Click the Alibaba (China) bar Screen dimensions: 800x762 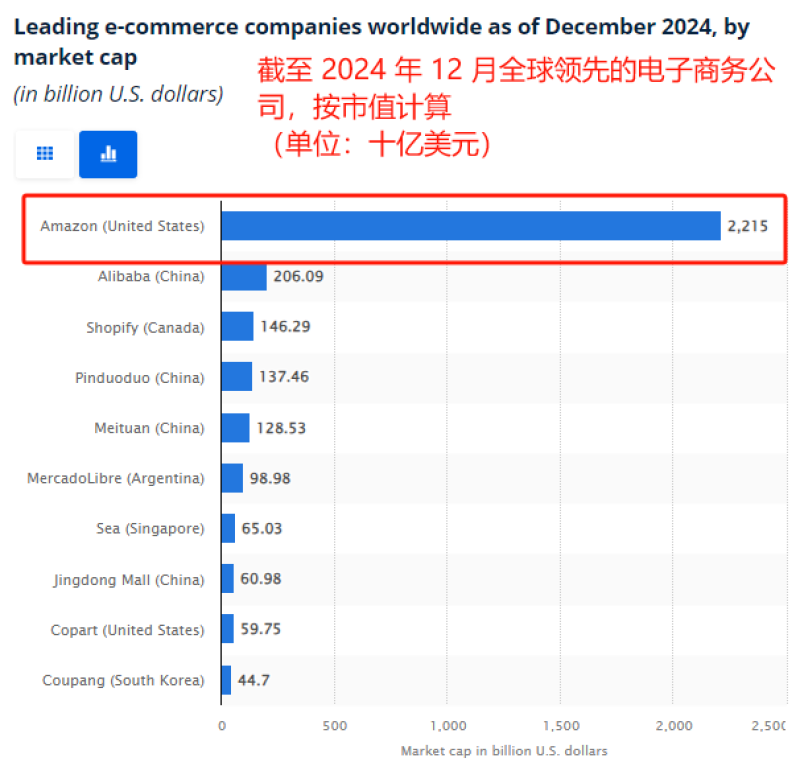click(244, 276)
